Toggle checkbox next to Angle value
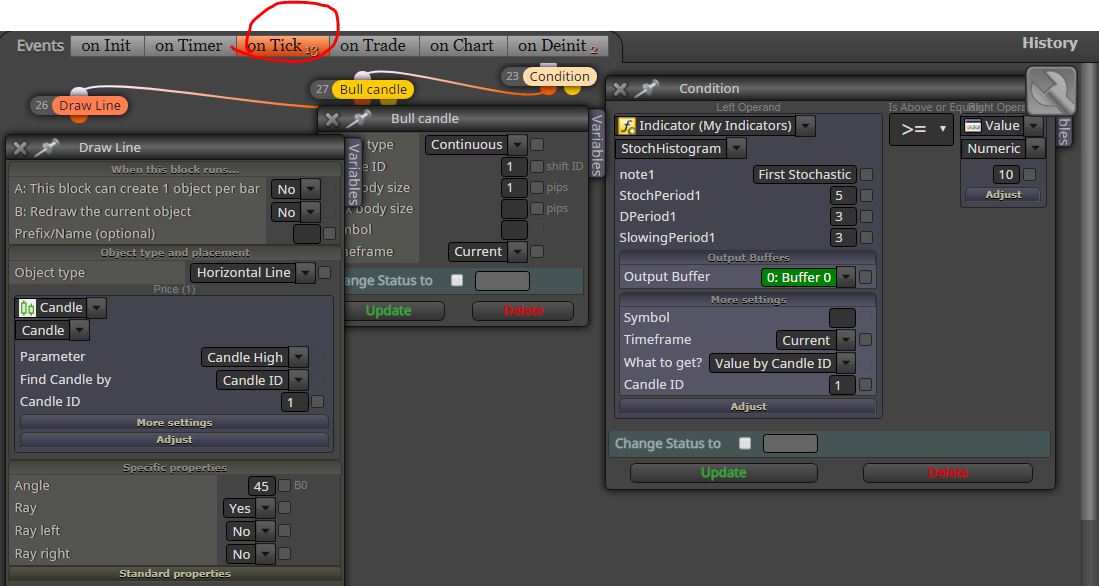 click(x=285, y=486)
